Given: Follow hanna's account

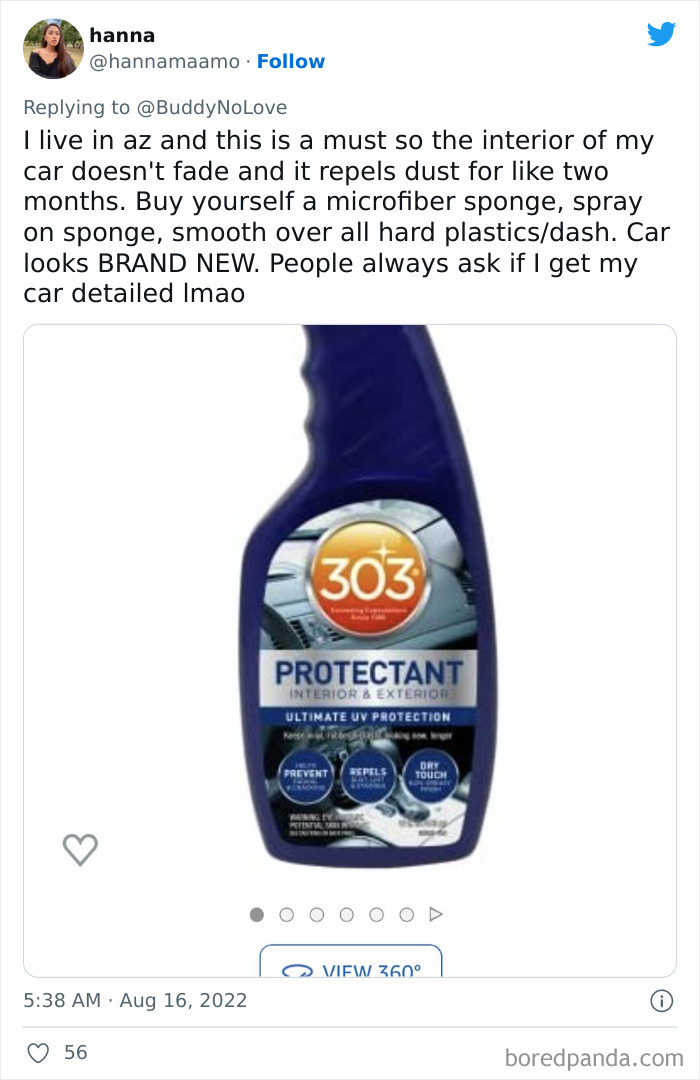Looking at the screenshot, I should pyautogui.click(x=291, y=61).
